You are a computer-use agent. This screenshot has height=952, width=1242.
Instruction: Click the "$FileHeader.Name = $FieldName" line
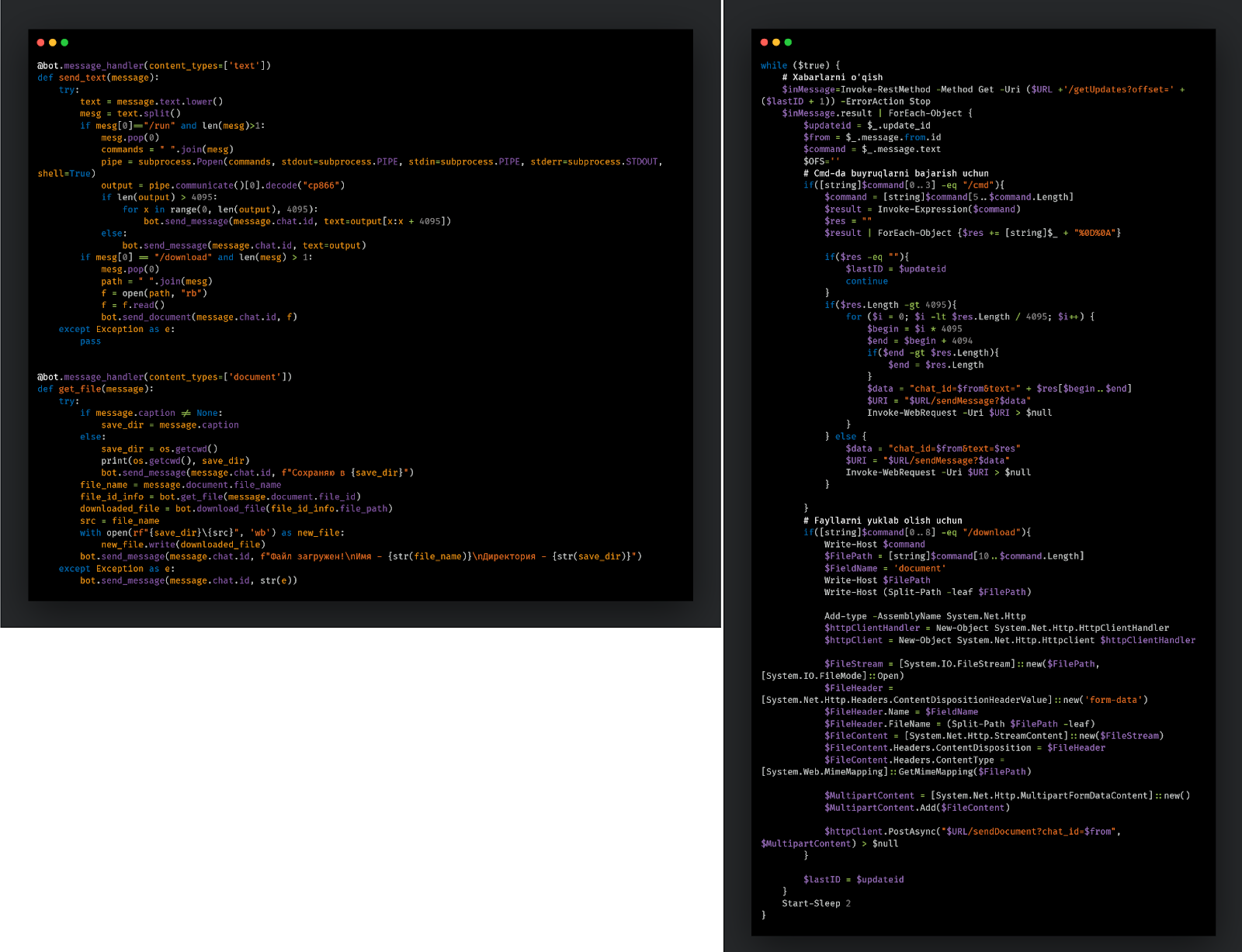click(901, 711)
